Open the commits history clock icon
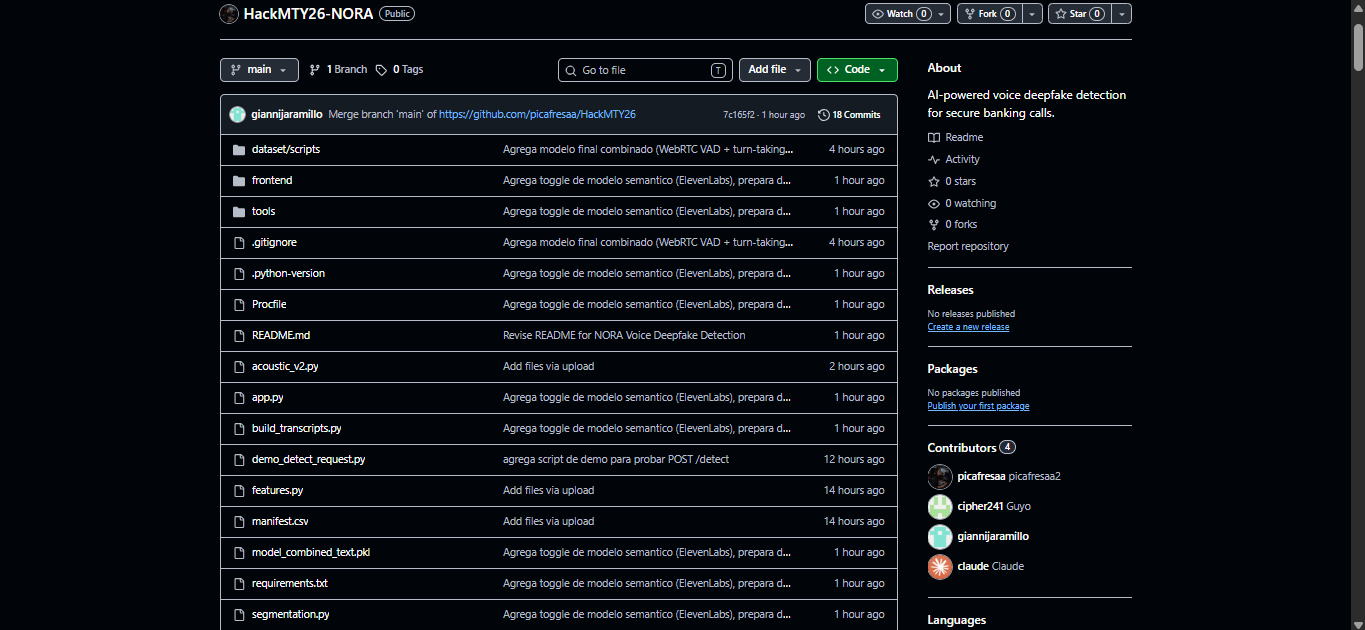 click(x=824, y=115)
